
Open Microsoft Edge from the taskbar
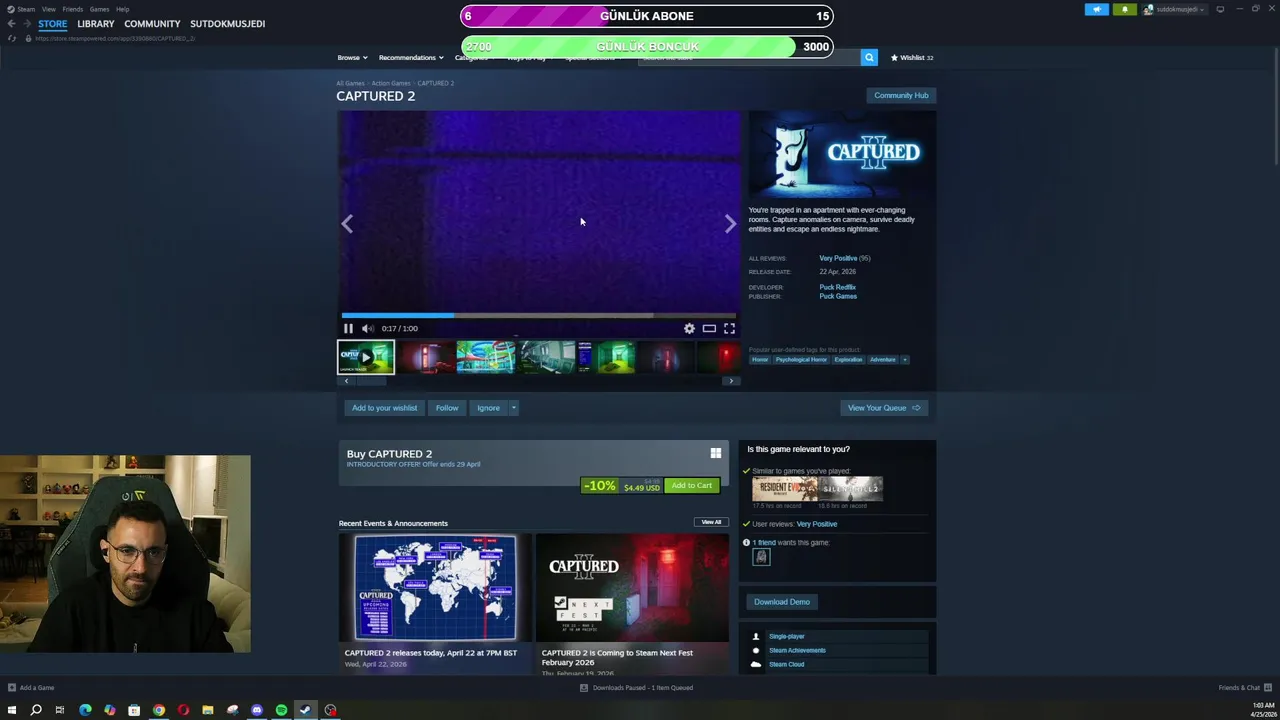point(85,710)
